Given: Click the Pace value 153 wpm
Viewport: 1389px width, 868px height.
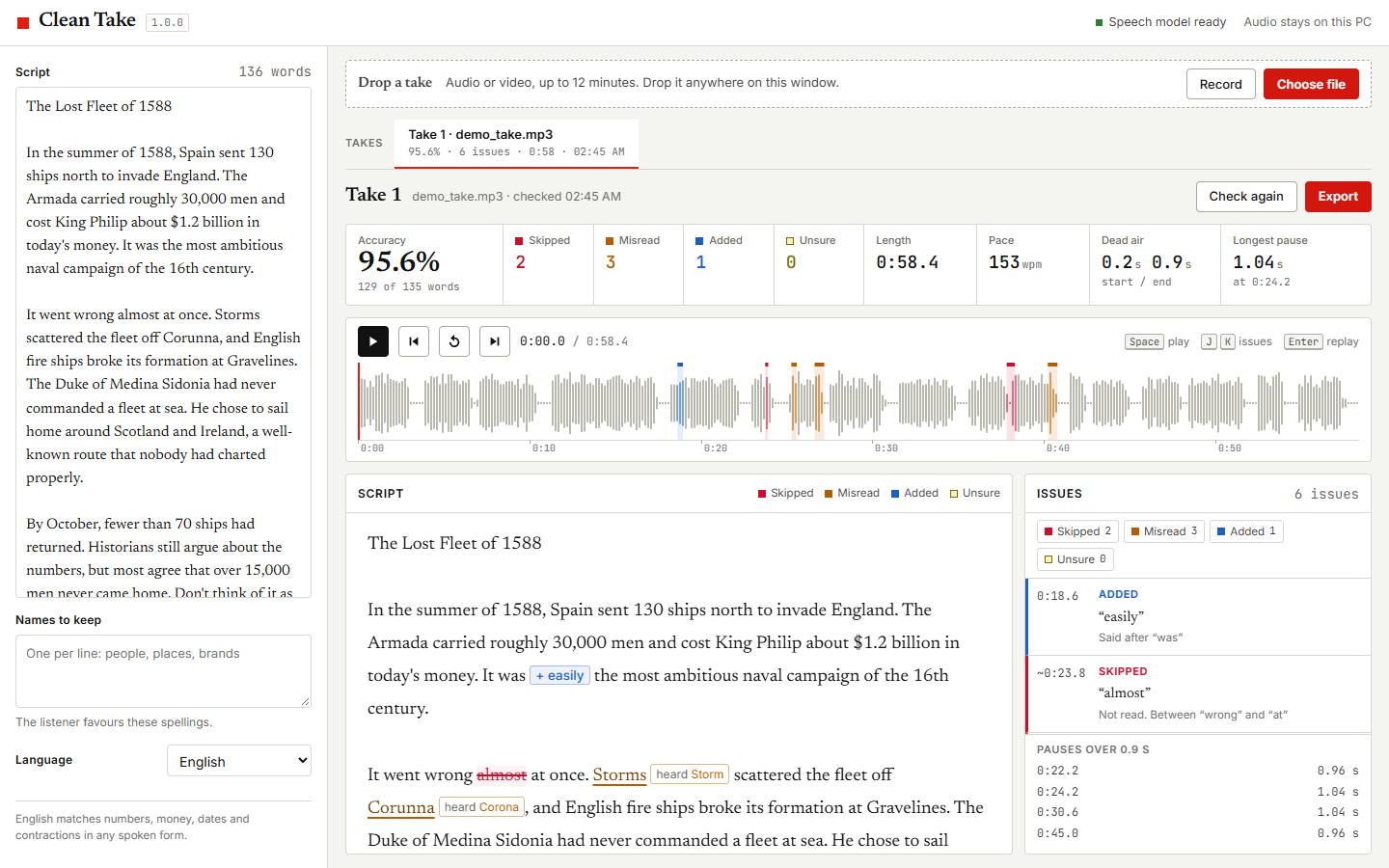Looking at the screenshot, I should pos(1015,262).
